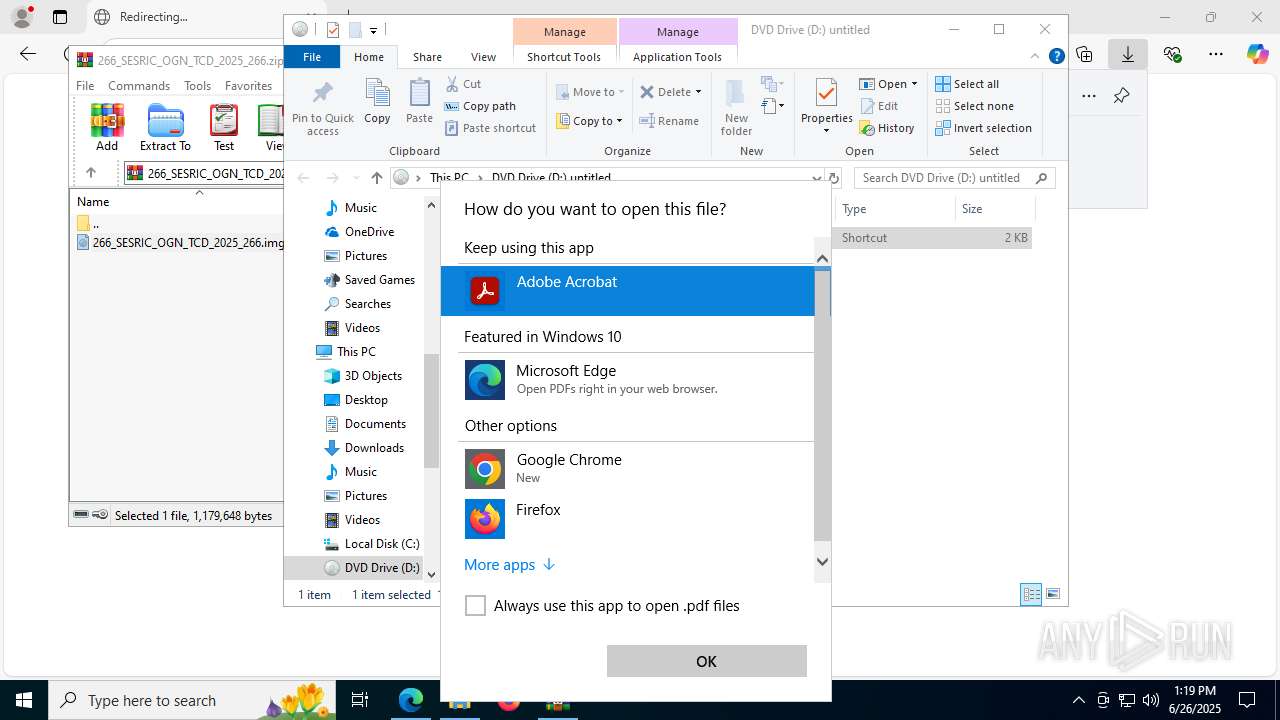Switch to large icons view layout icon
This screenshot has height=720, width=1280.
point(1052,594)
